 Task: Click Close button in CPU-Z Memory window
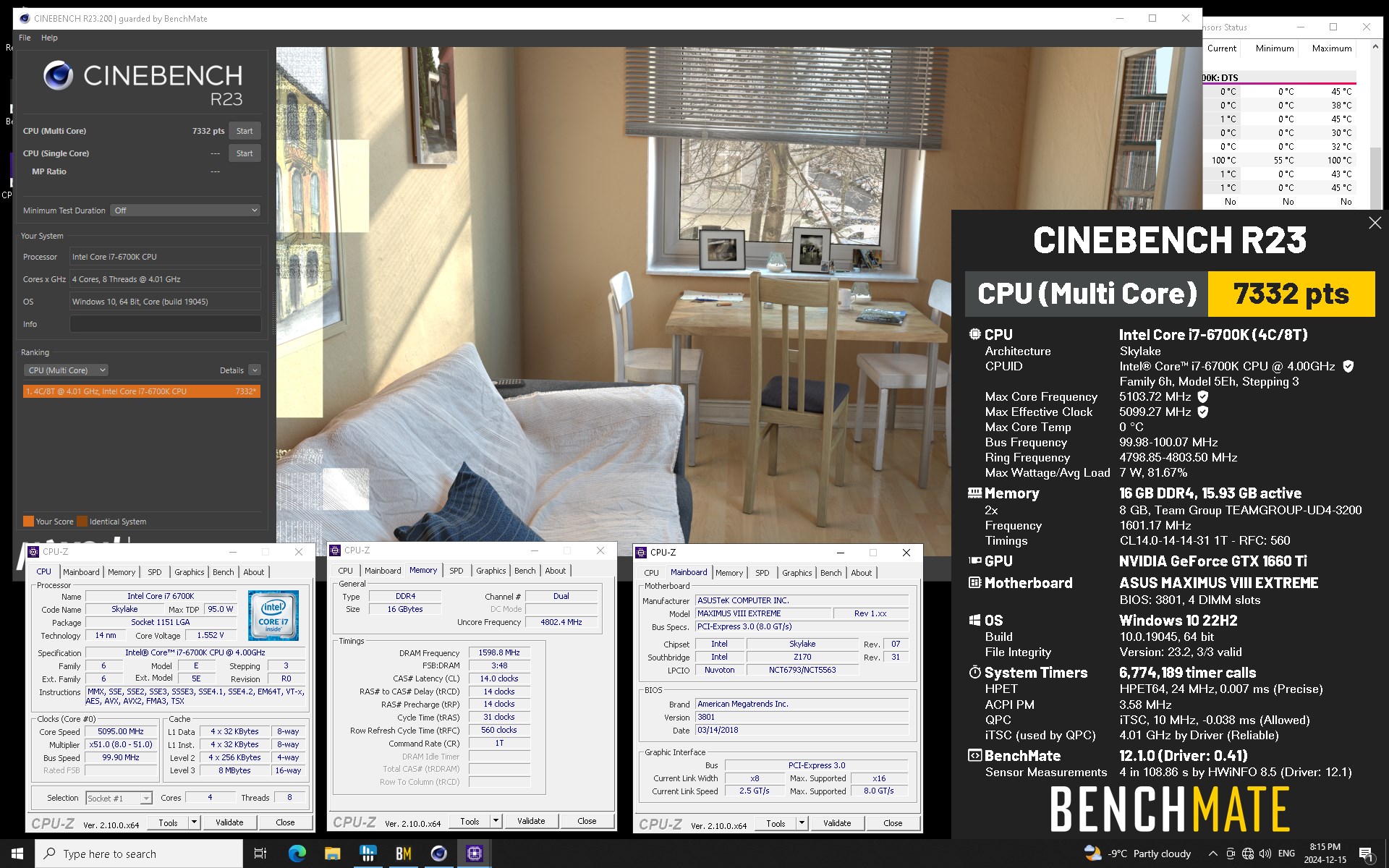587,821
